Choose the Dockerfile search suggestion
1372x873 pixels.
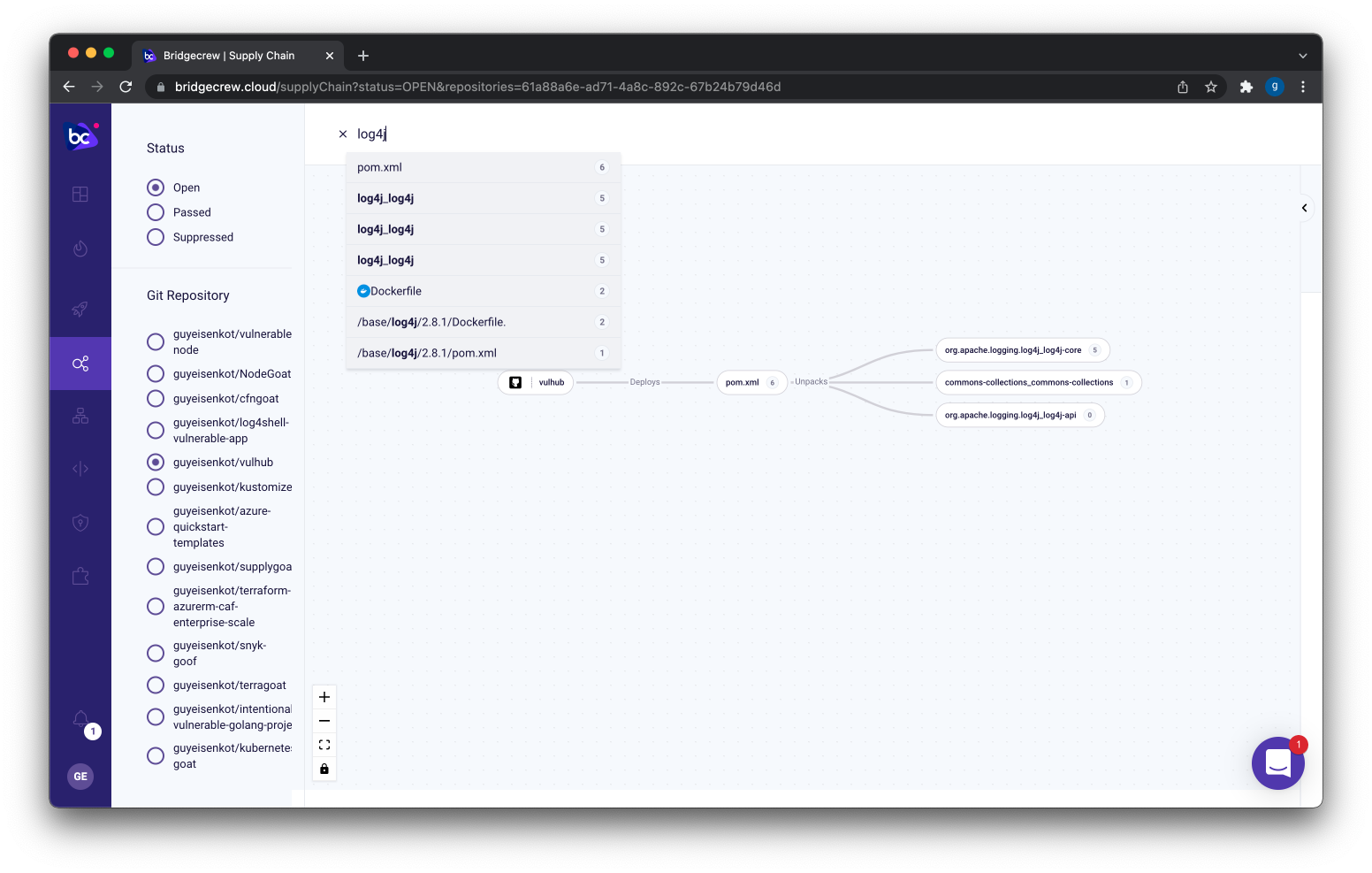[483, 291]
